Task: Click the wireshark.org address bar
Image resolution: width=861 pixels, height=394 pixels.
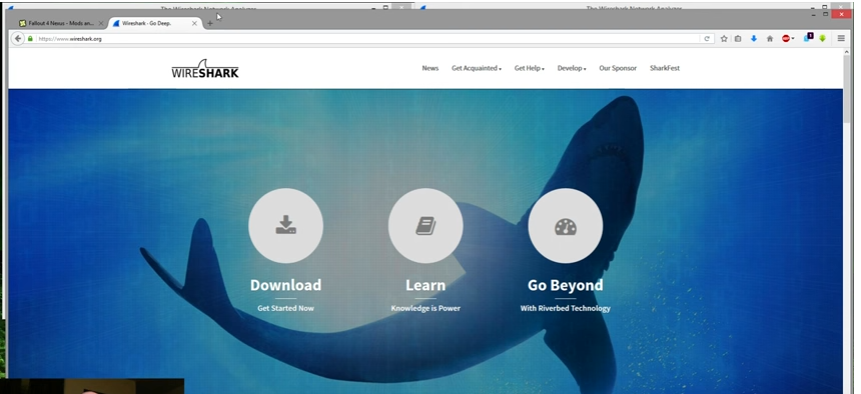Action: coord(368,39)
